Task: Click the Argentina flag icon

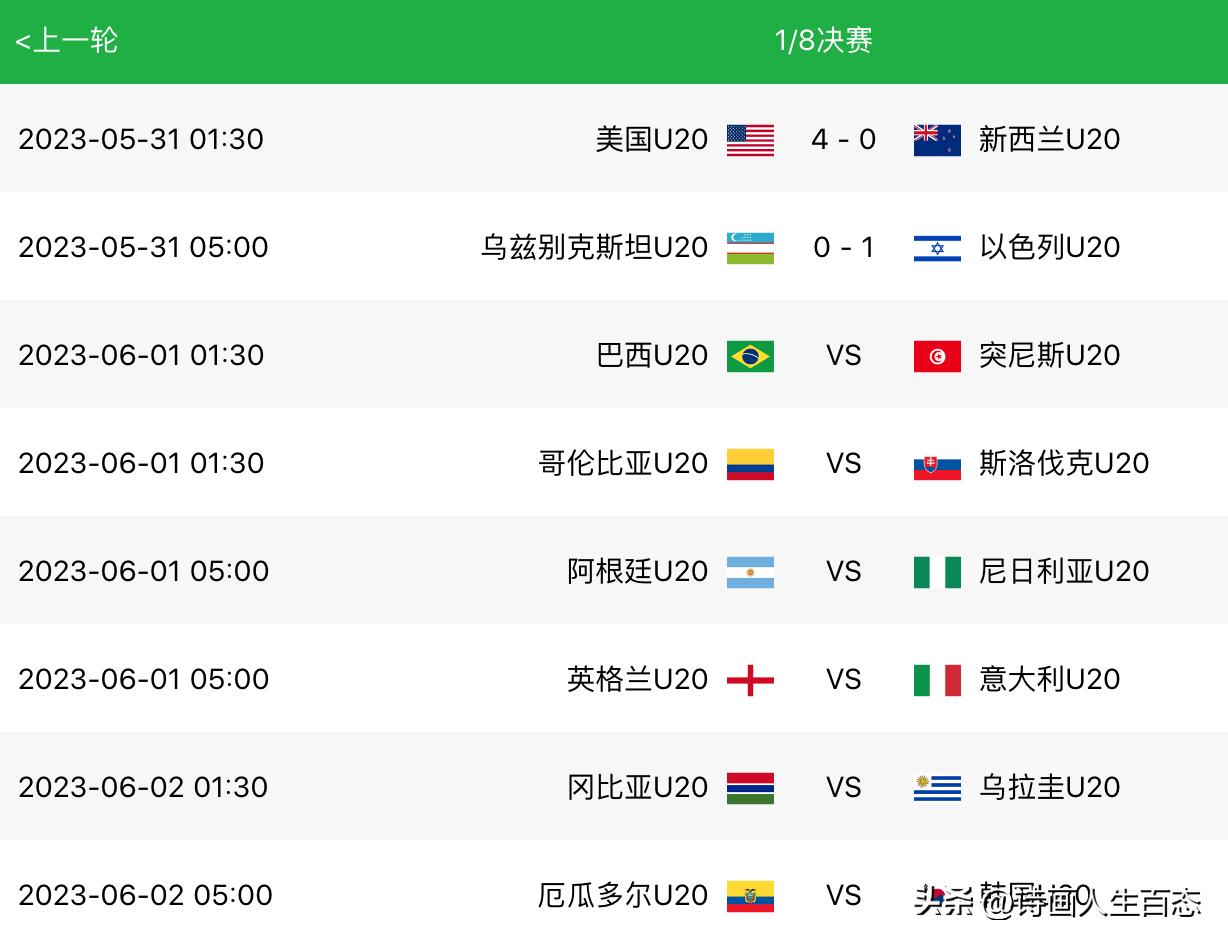Action: (750, 572)
